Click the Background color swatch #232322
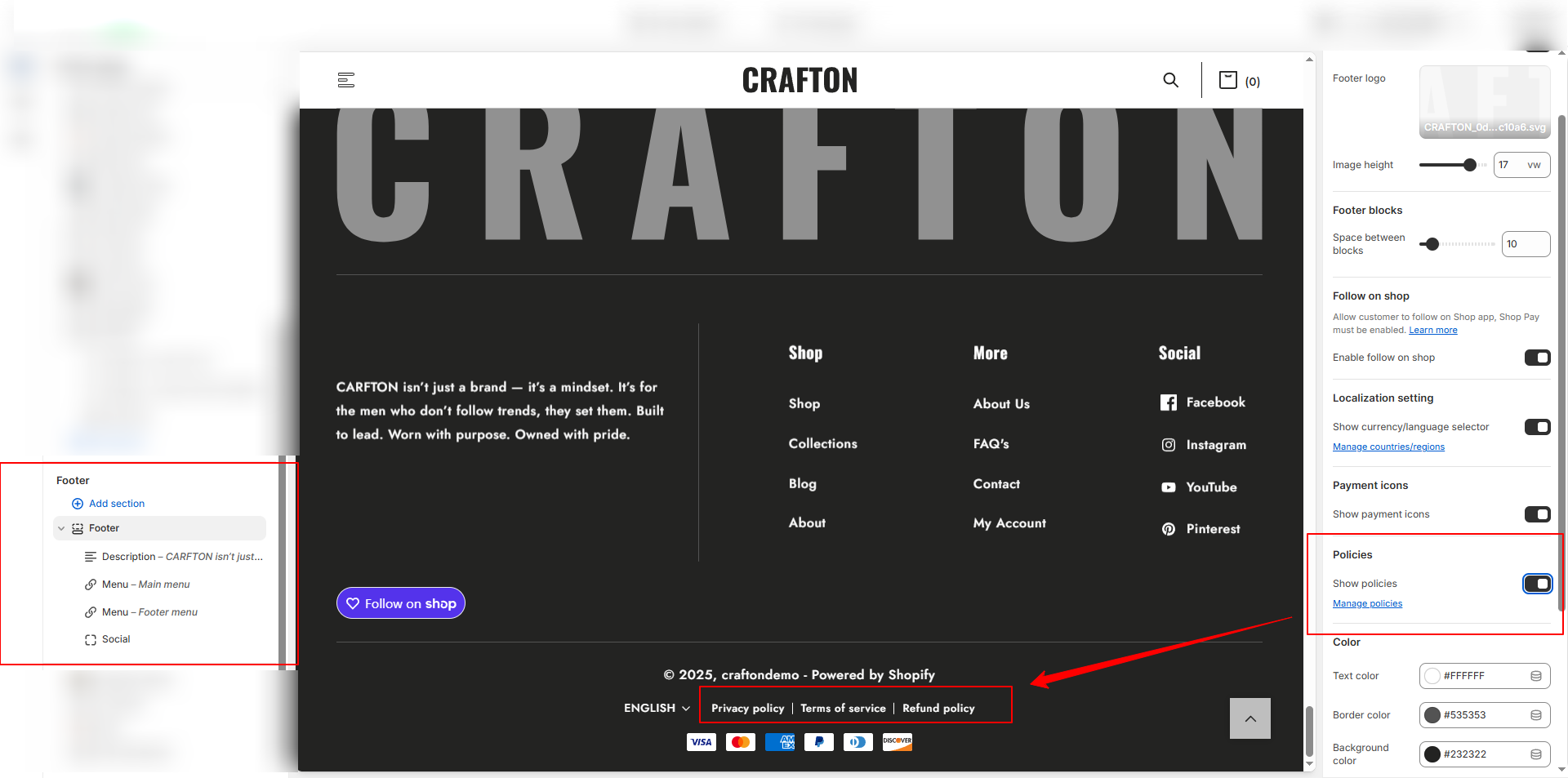Viewport: 1568px width, 778px height. tap(1432, 754)
